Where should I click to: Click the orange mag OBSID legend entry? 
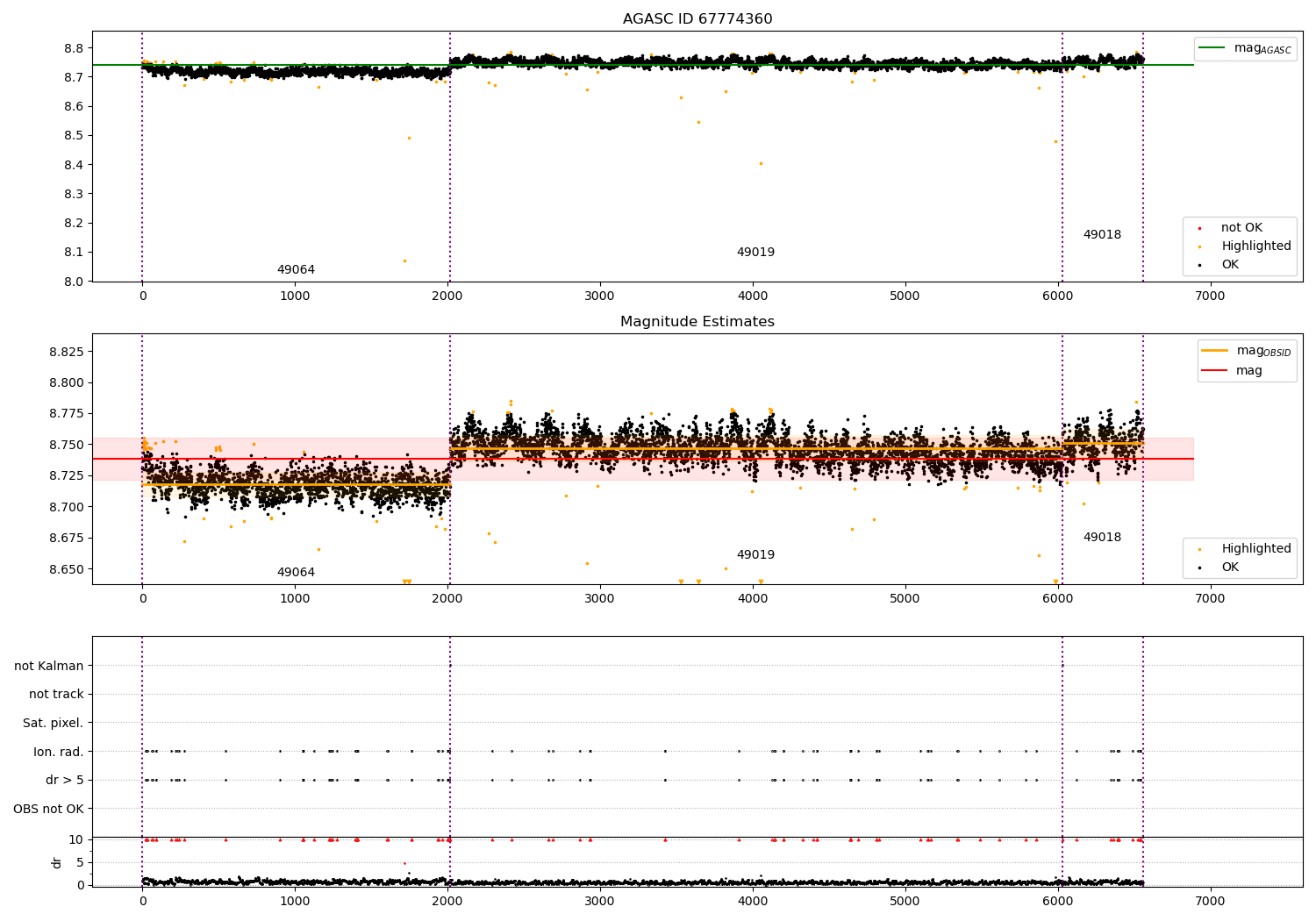pos(1247,351)
